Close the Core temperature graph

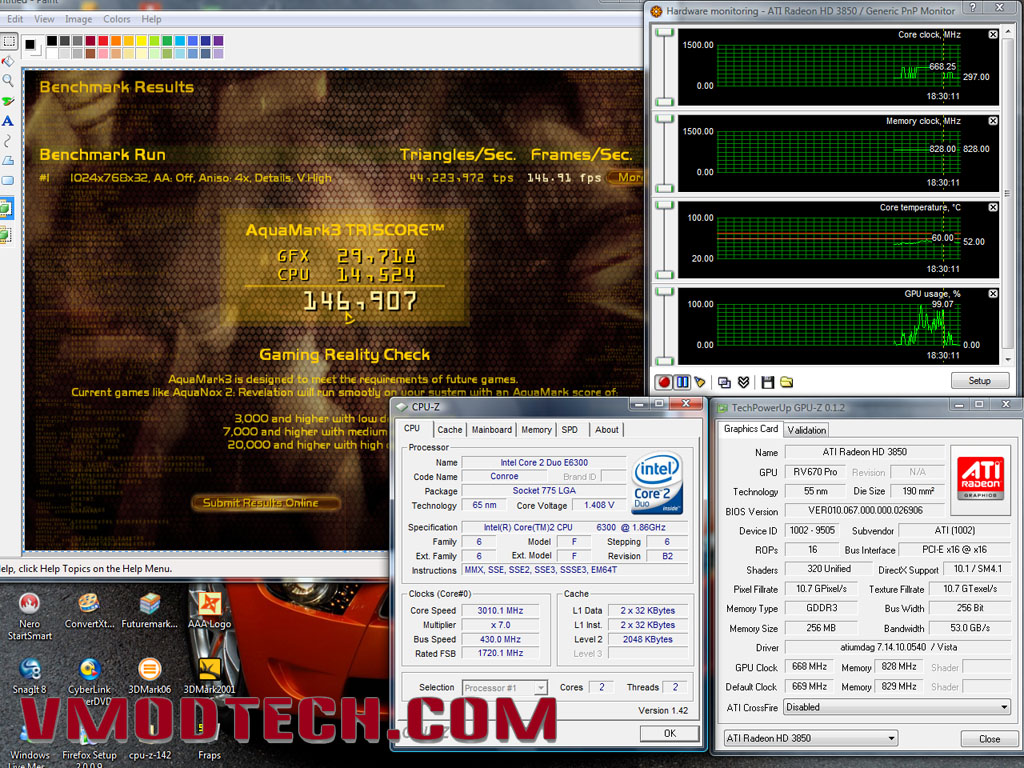pos(993,207)
